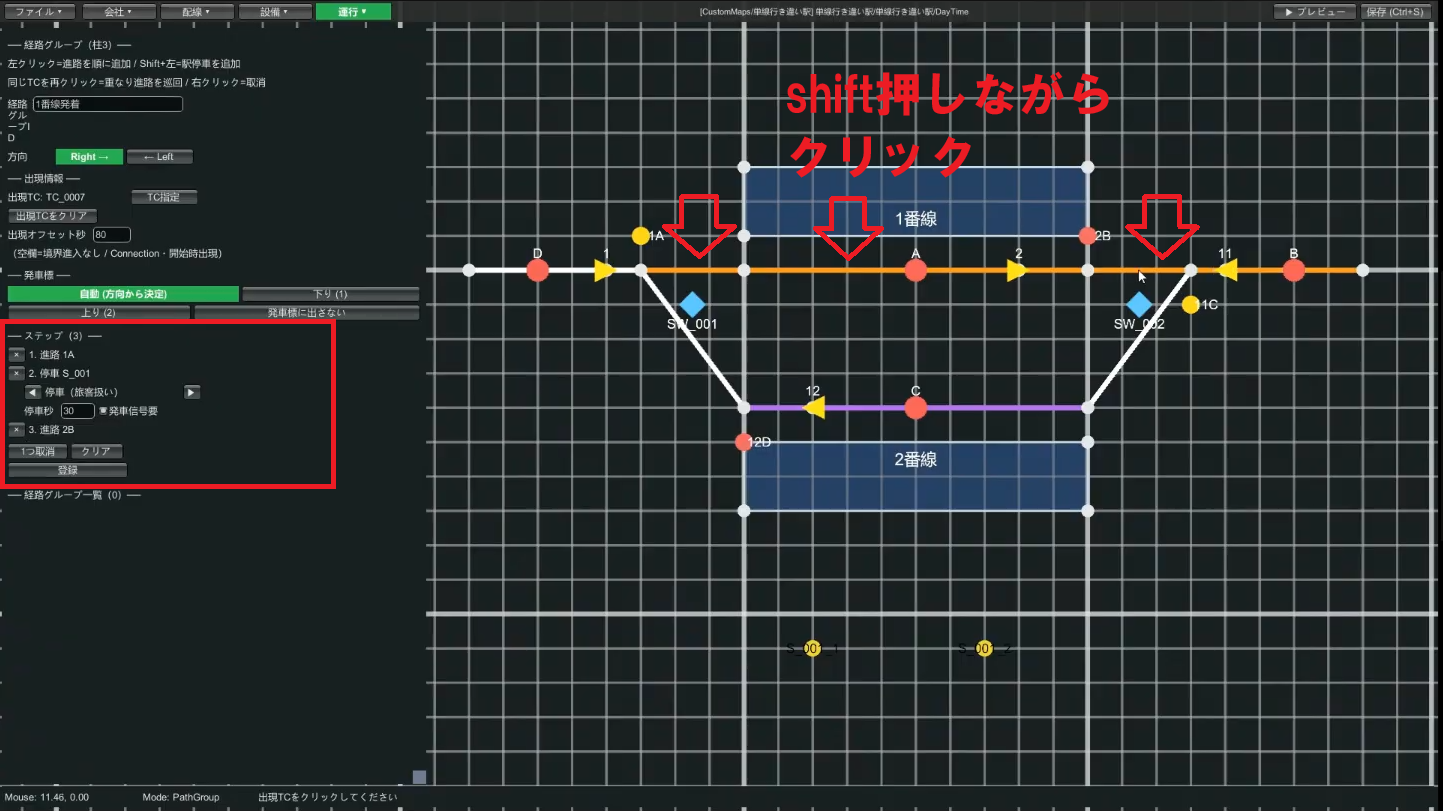This screenshot has width=1443, height=811.
Task: Click the orange track segment between A and signal 2
Action: click(966, 270)
